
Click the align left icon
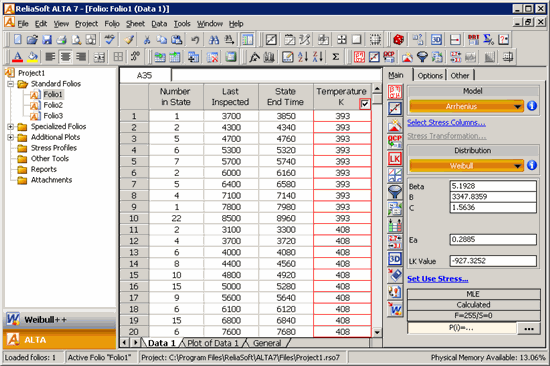pyautogui.click(x=51, y=56)
